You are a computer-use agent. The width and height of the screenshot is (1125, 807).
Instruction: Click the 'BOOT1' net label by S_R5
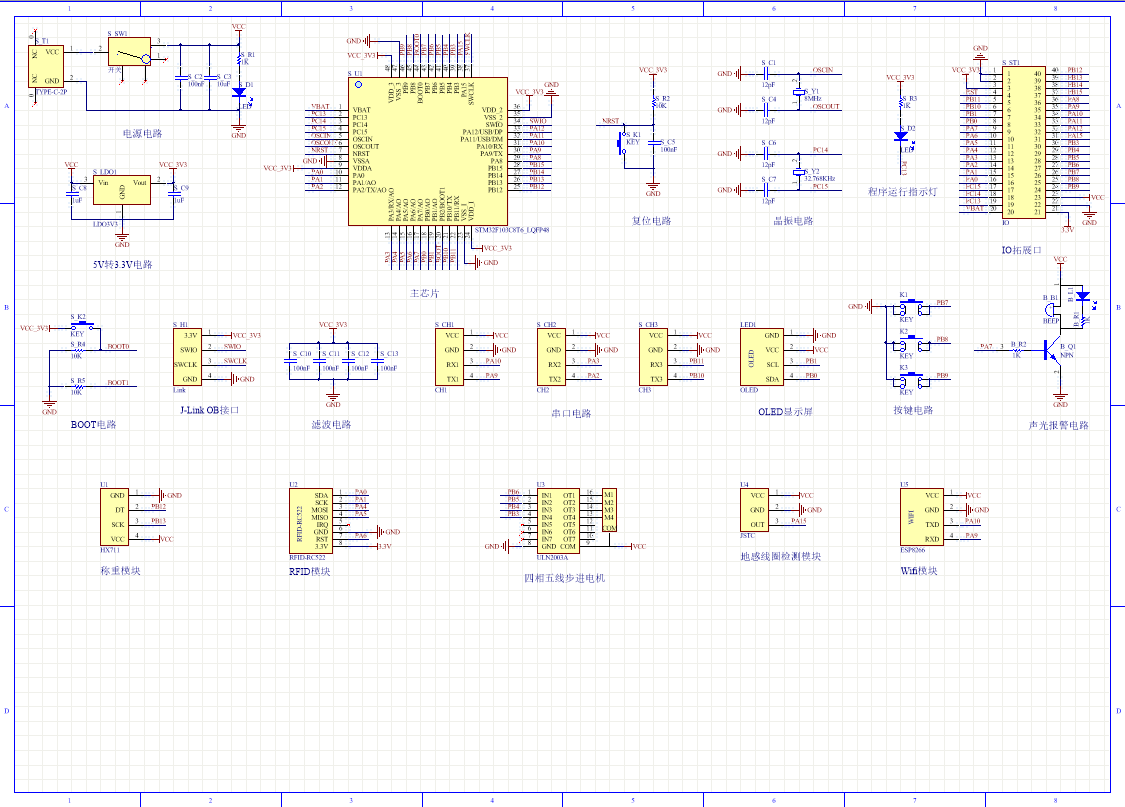[118, 383]
